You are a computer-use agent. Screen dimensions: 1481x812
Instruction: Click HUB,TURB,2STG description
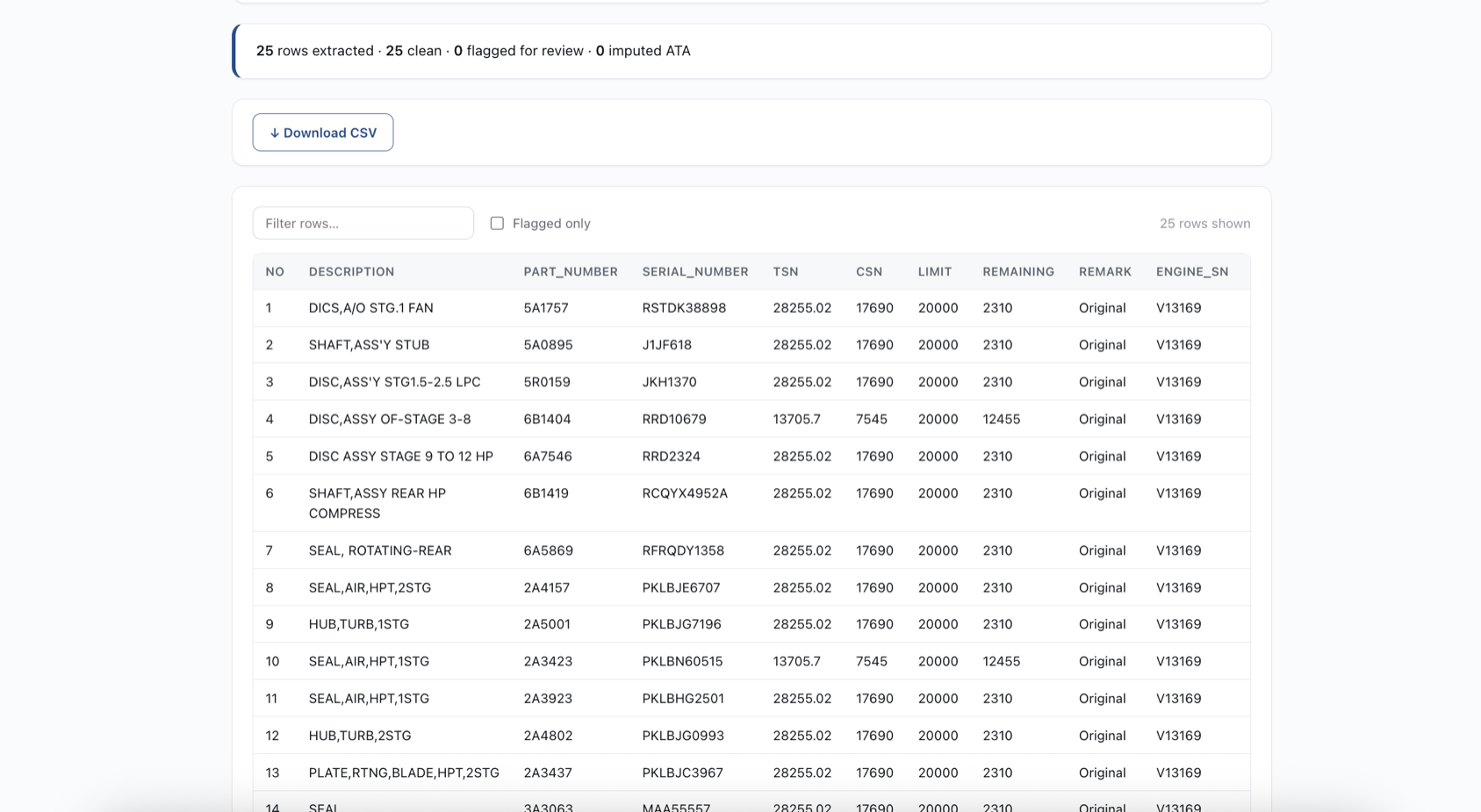pos(360,736)
